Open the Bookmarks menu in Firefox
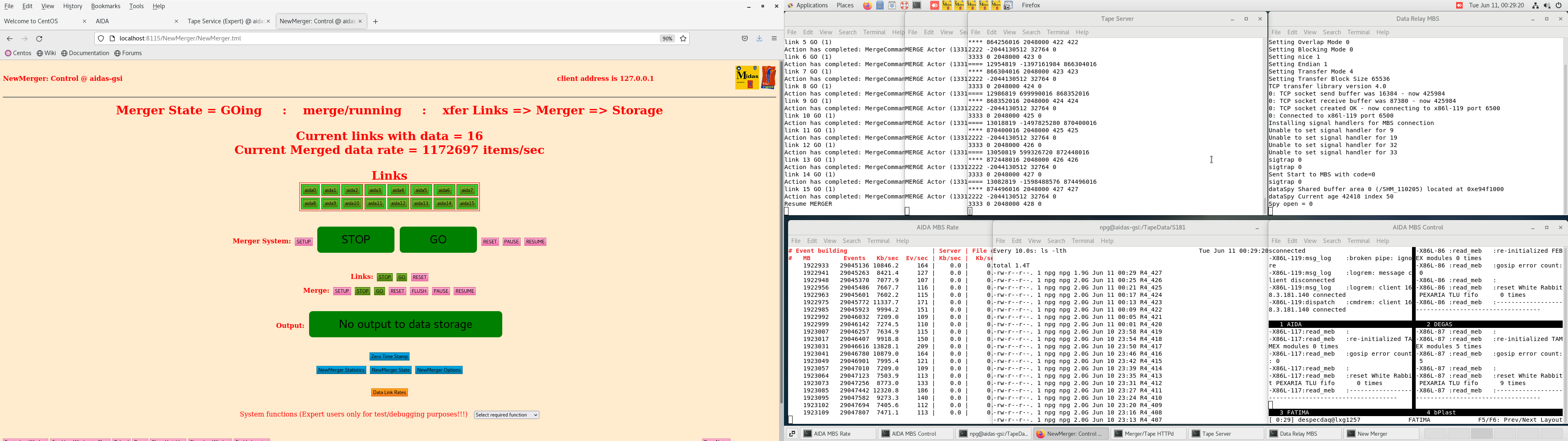Screen dimensions: 1568x441 (105, 6)
